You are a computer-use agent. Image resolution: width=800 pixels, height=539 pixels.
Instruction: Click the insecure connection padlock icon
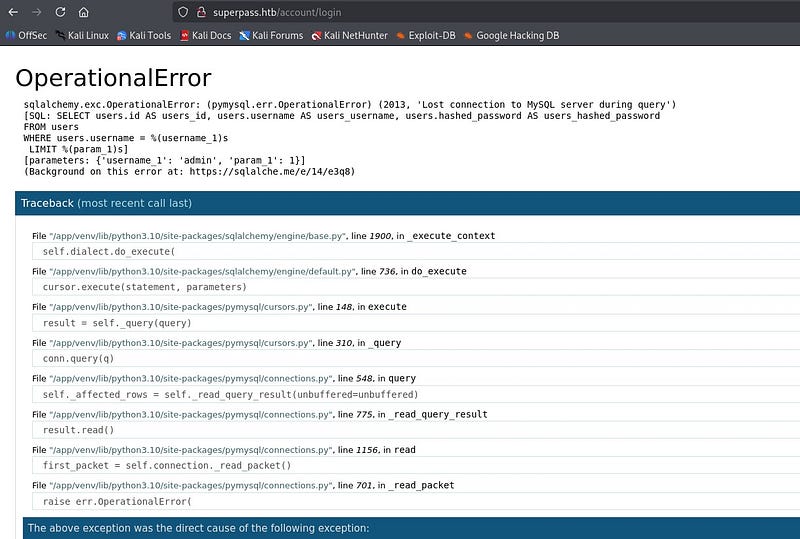(x=200, y=12)
